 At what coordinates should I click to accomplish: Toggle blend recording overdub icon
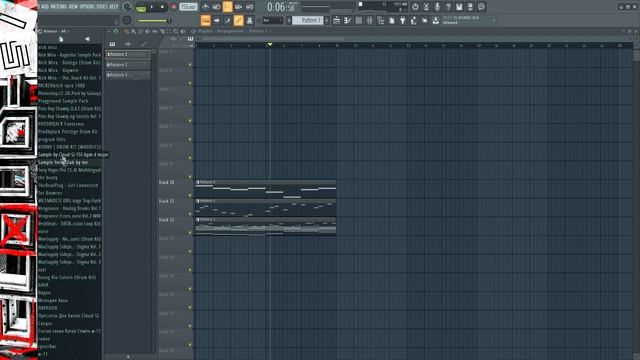[238, 7]
